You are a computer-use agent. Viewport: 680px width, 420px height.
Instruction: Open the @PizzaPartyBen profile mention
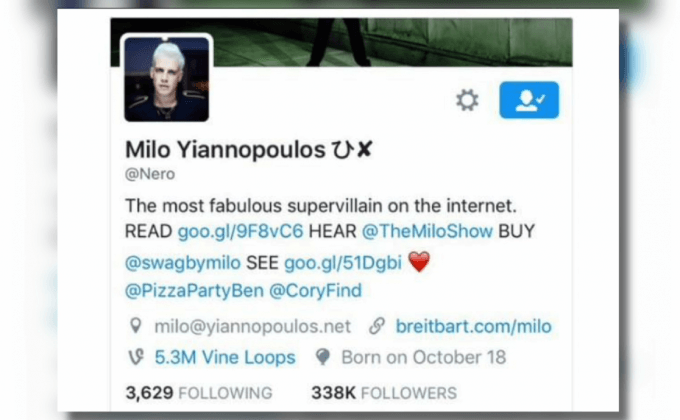point(194,291)
